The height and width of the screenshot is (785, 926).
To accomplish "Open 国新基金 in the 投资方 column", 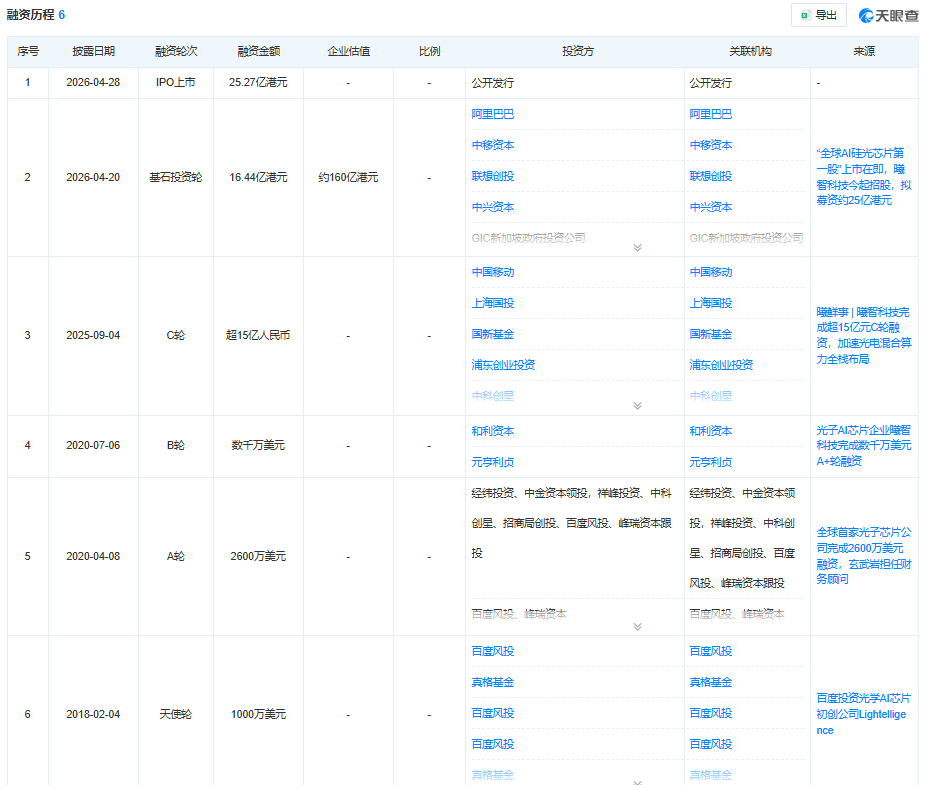I will [493, 334].
